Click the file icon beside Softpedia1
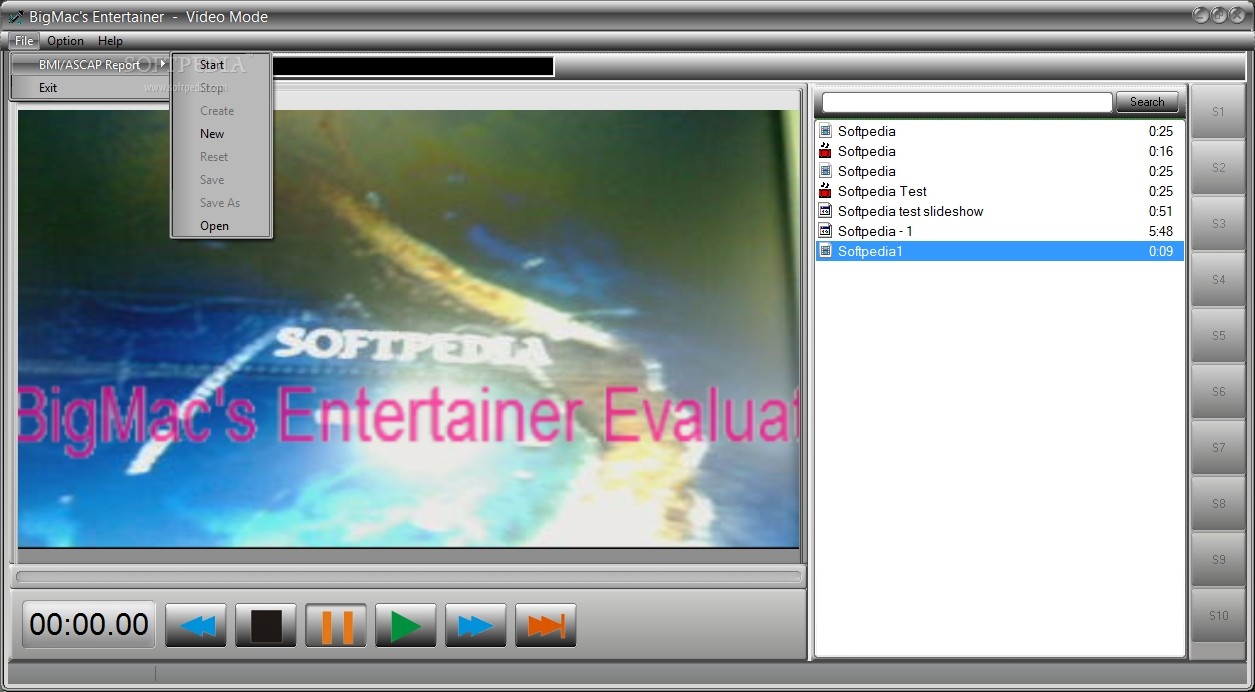The height and width of the screenshot is (692, 1255). pos(825,251)
